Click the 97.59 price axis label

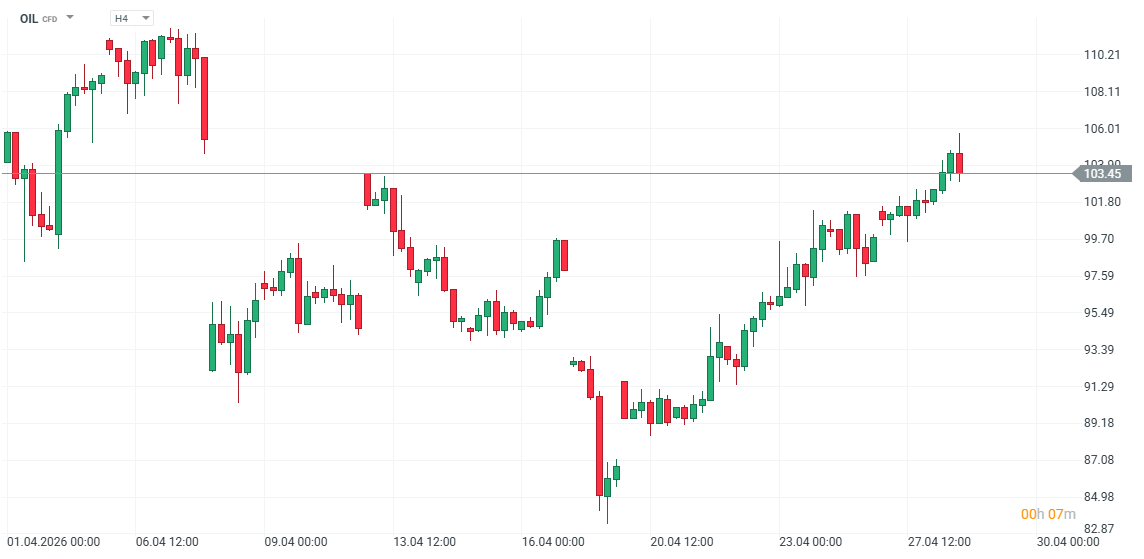1100,276
